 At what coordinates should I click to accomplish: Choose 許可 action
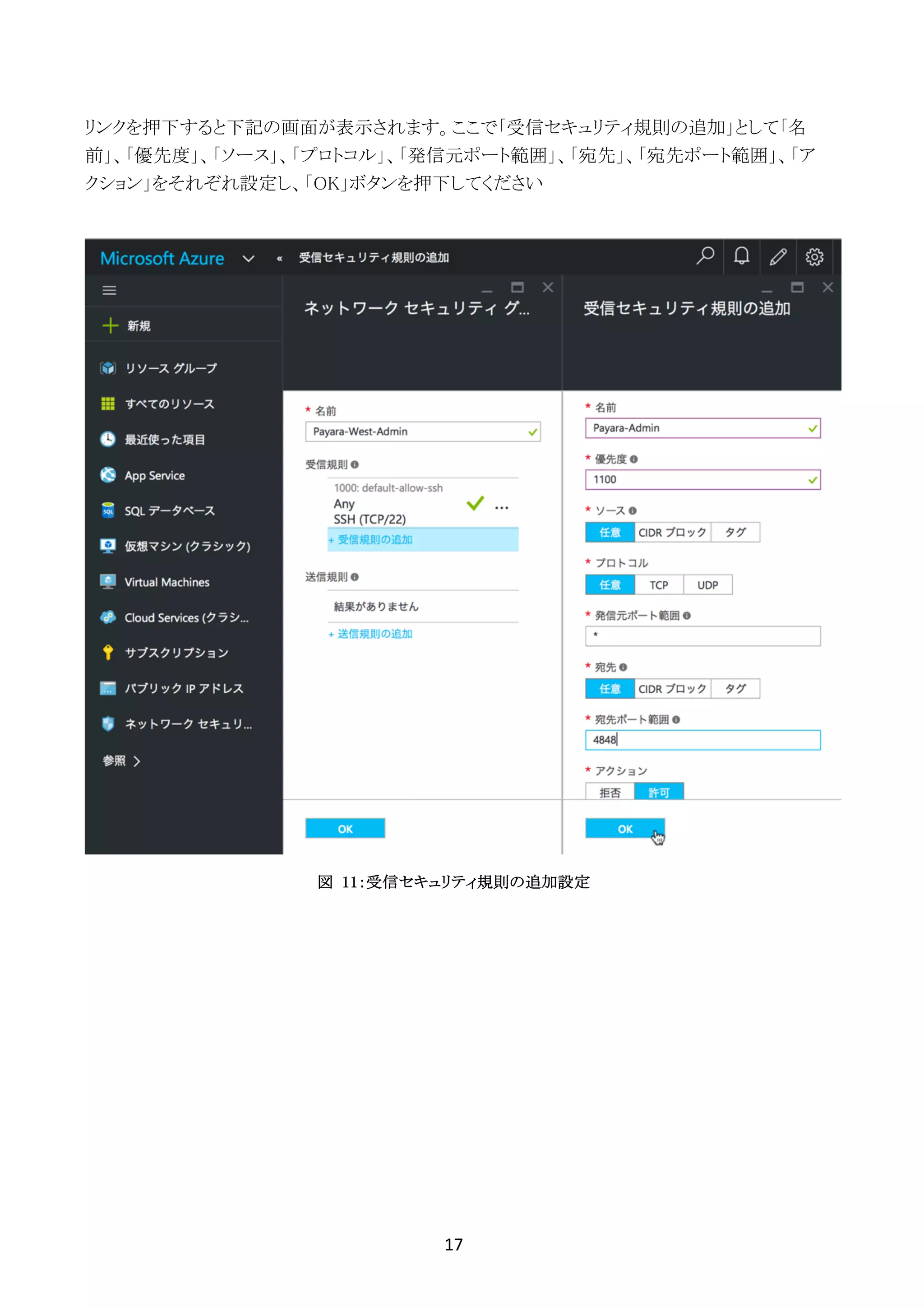coord(659,792)
